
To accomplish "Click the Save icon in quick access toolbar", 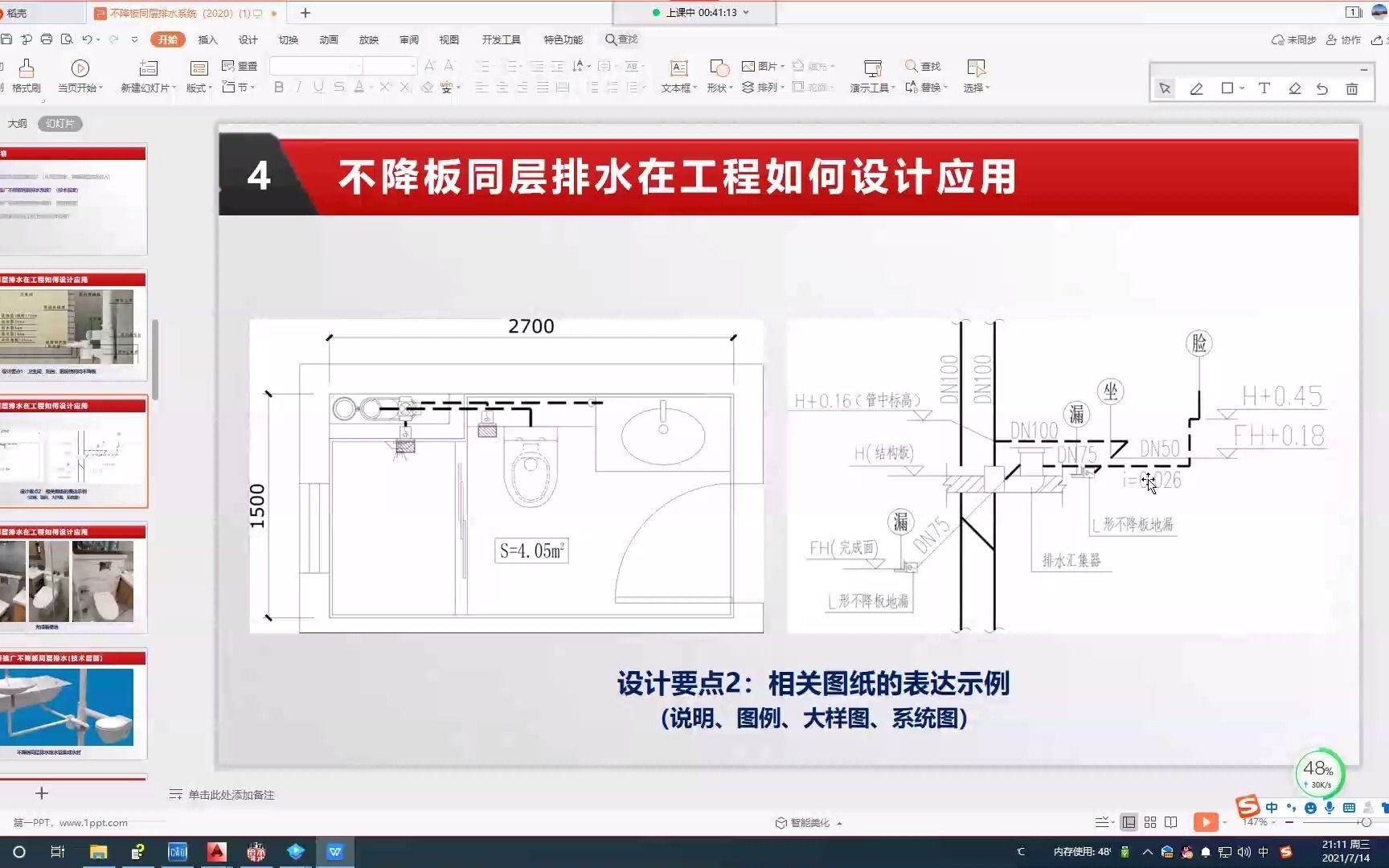I will 6,39.
